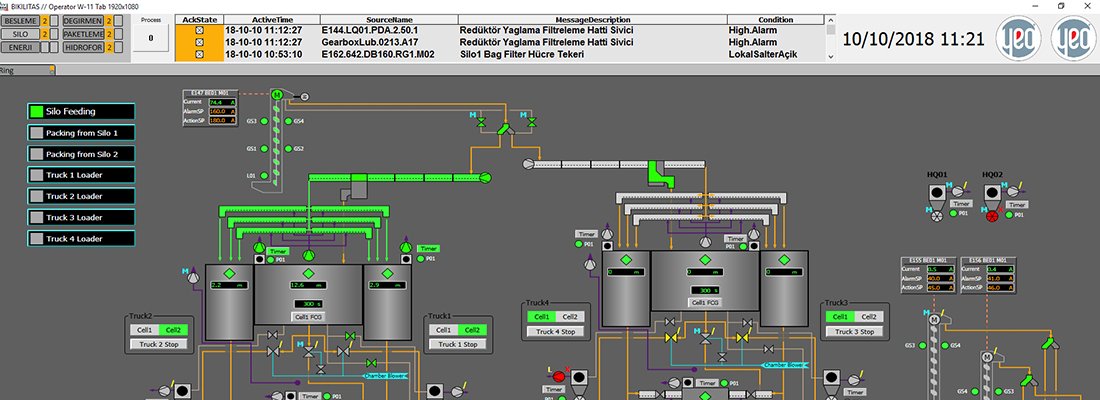Click the green diverter chute on conveyor
Screen dimensions: 1100x400
click(655, 174)
